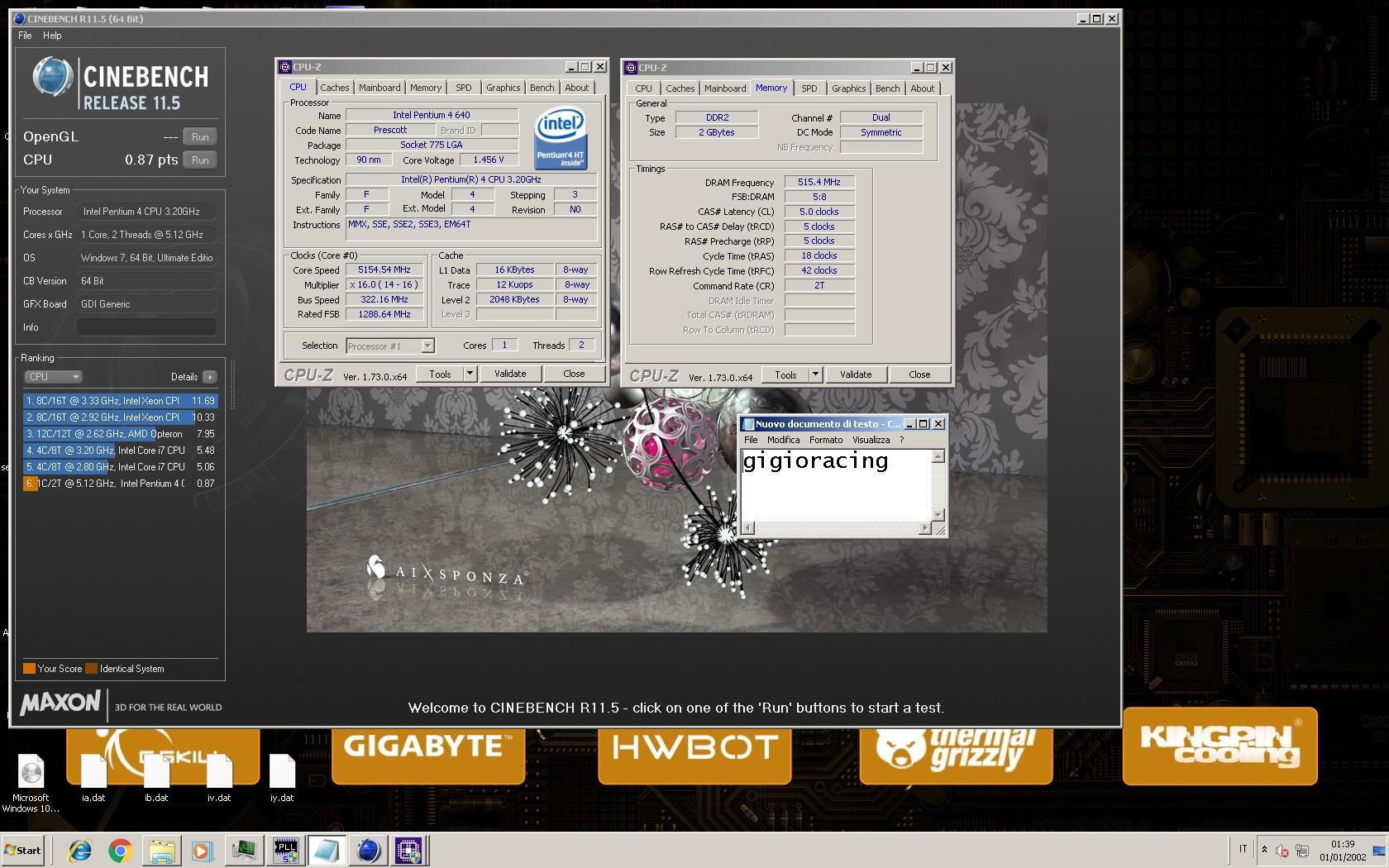Open the Cinebench Help menu
The image size is (1389, 868).
coord(52,36)
